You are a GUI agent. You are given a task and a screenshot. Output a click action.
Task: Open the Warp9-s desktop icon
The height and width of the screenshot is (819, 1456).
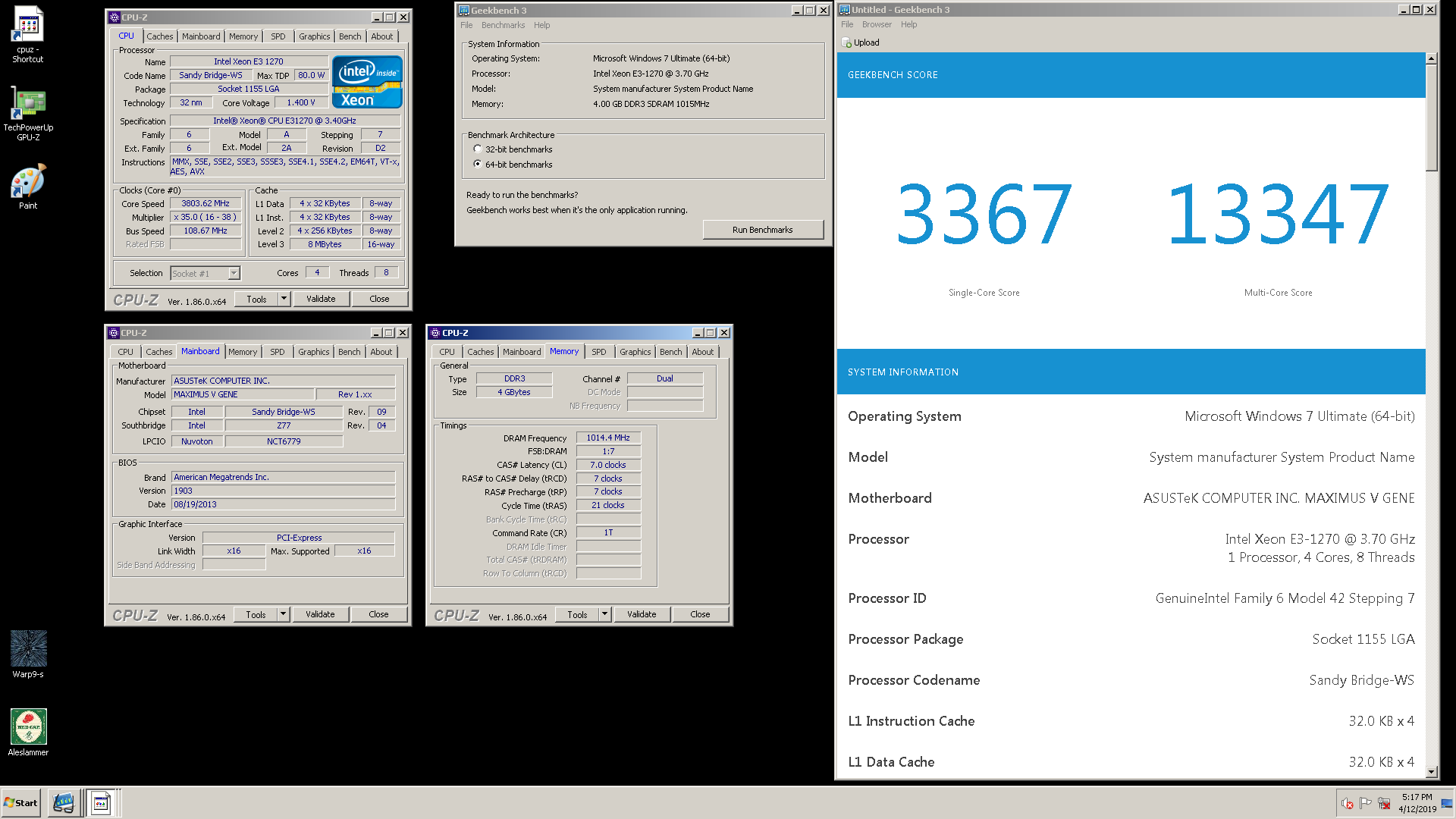(x=28, y=654)
